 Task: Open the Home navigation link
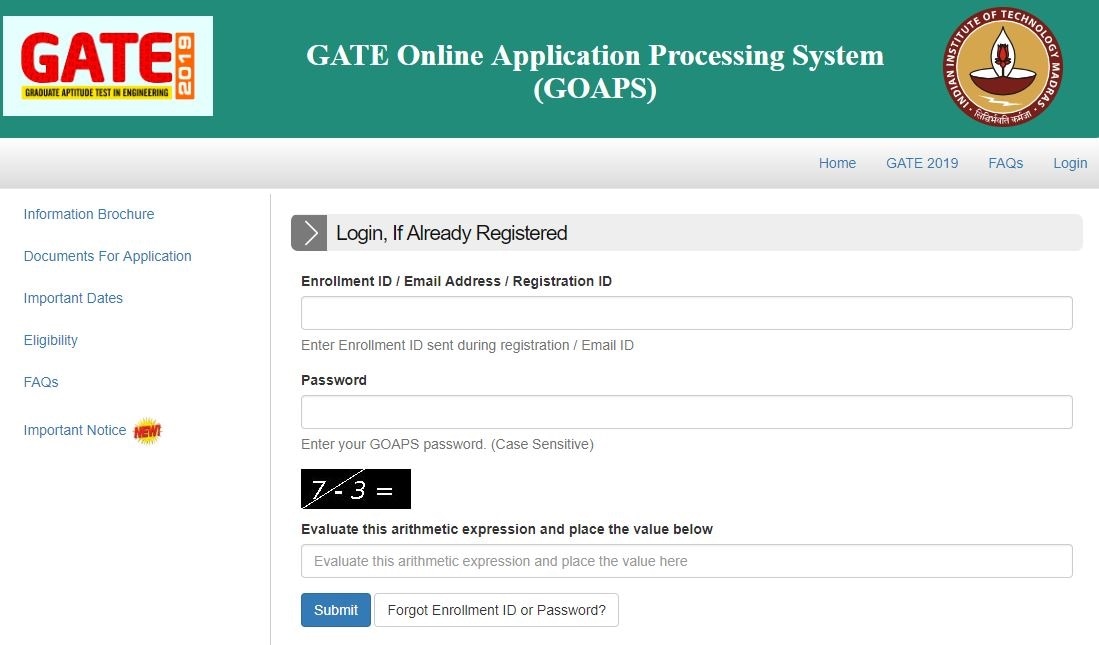click(837, 163)
